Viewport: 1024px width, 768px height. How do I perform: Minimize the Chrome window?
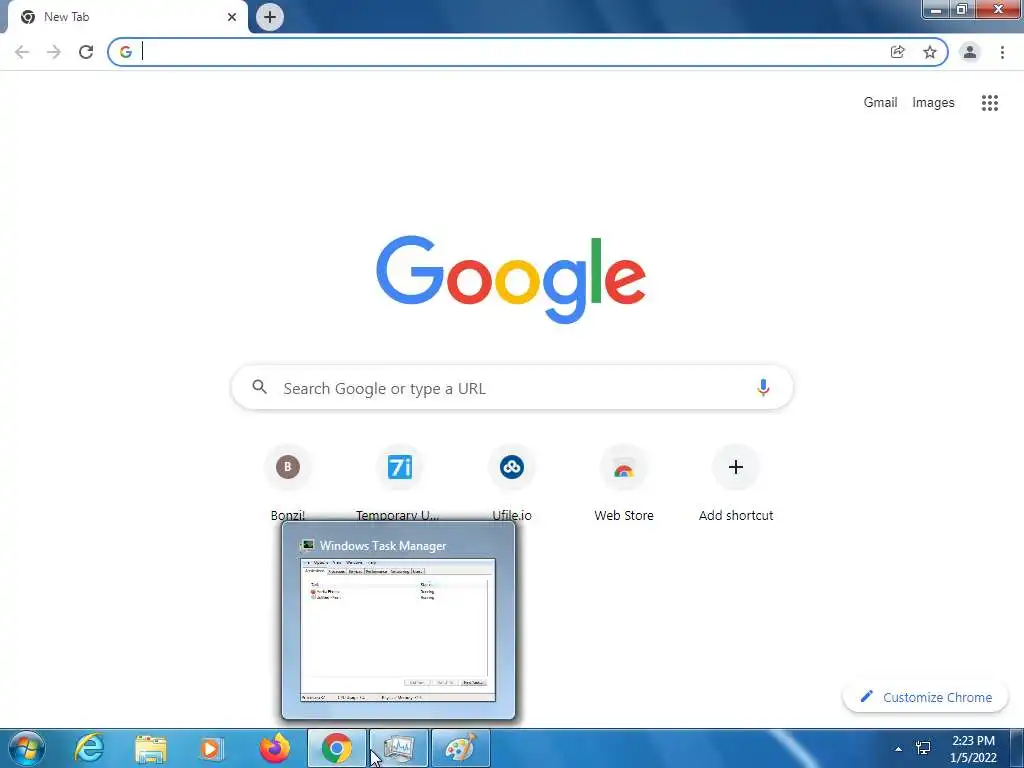pos(936,9)
